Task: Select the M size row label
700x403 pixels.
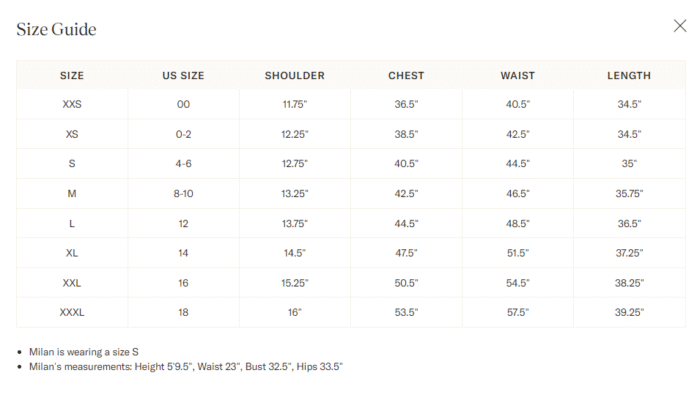Action: click(x=72, y=193)
